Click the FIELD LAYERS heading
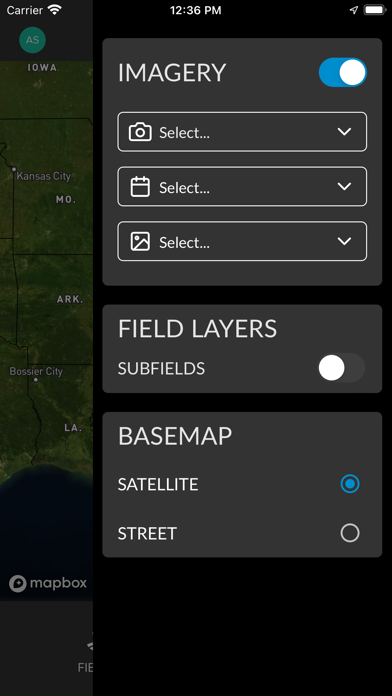This screenshot has width=392, height=696. point(197,329)
